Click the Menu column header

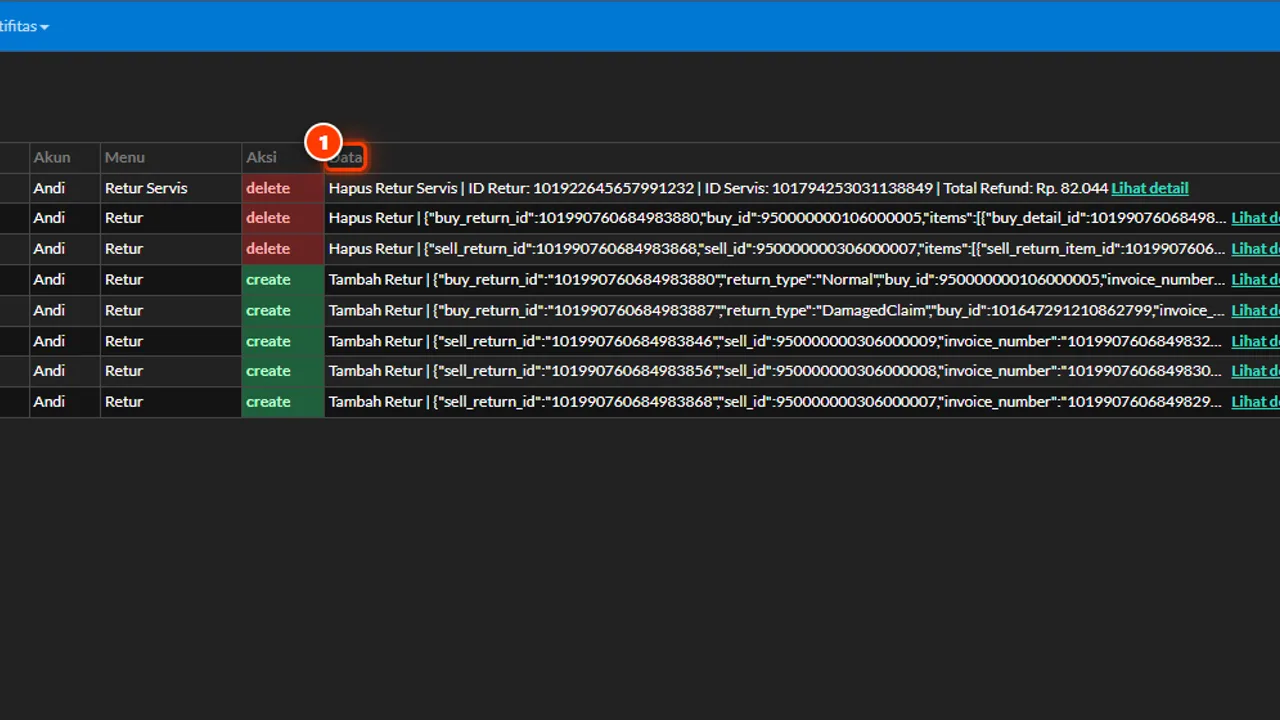coord(125,157)
